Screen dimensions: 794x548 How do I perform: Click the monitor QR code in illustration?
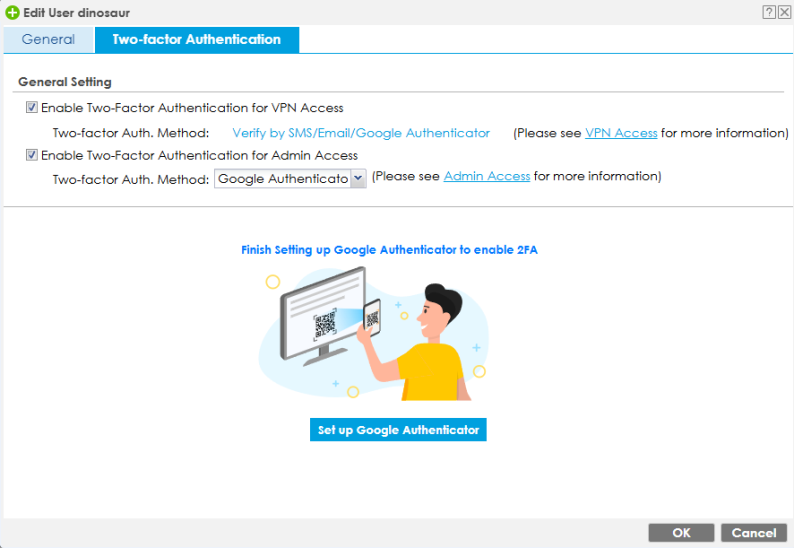(324, 324)
